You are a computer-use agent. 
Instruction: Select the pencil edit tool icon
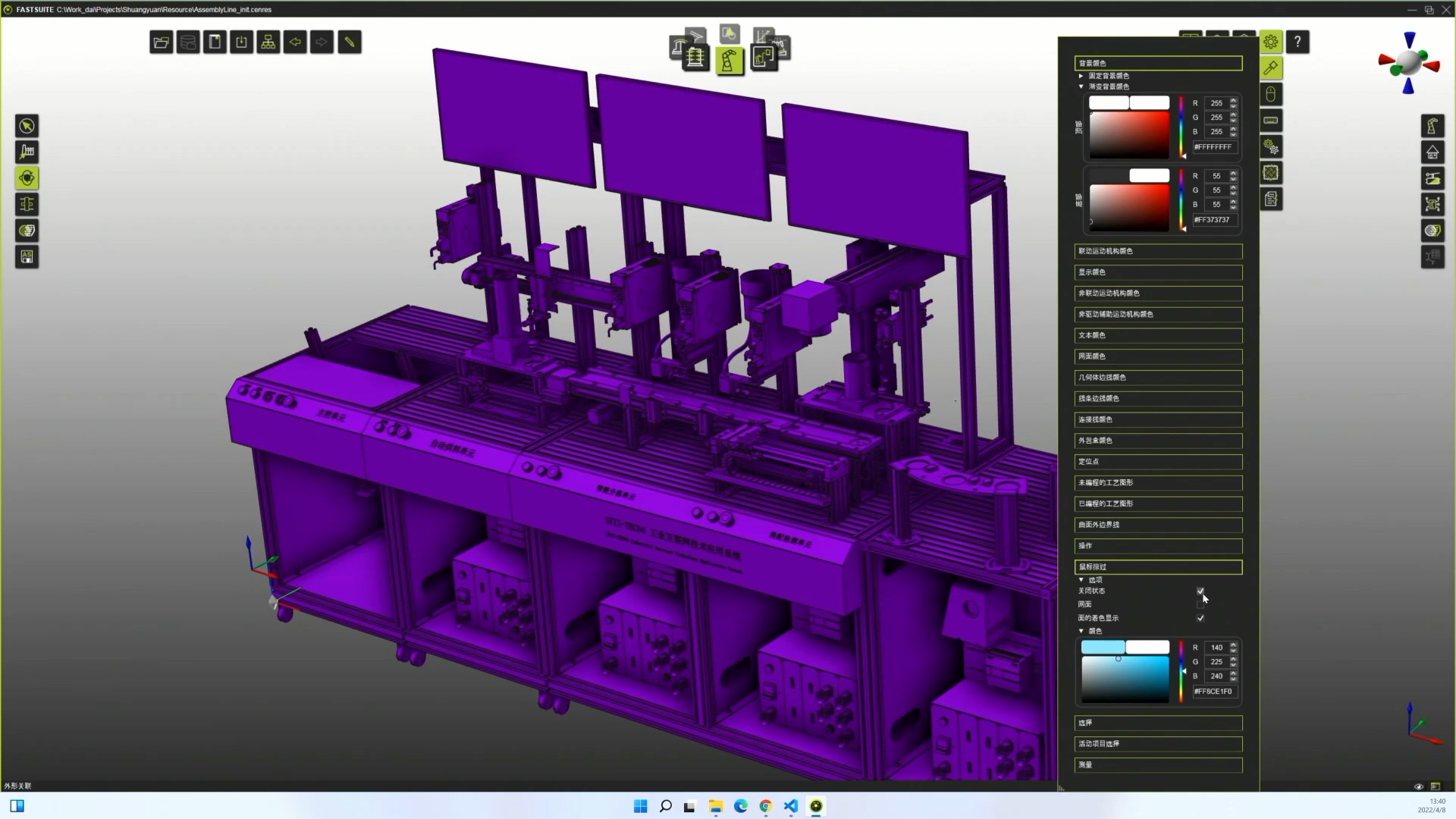(x=350, y=42)
